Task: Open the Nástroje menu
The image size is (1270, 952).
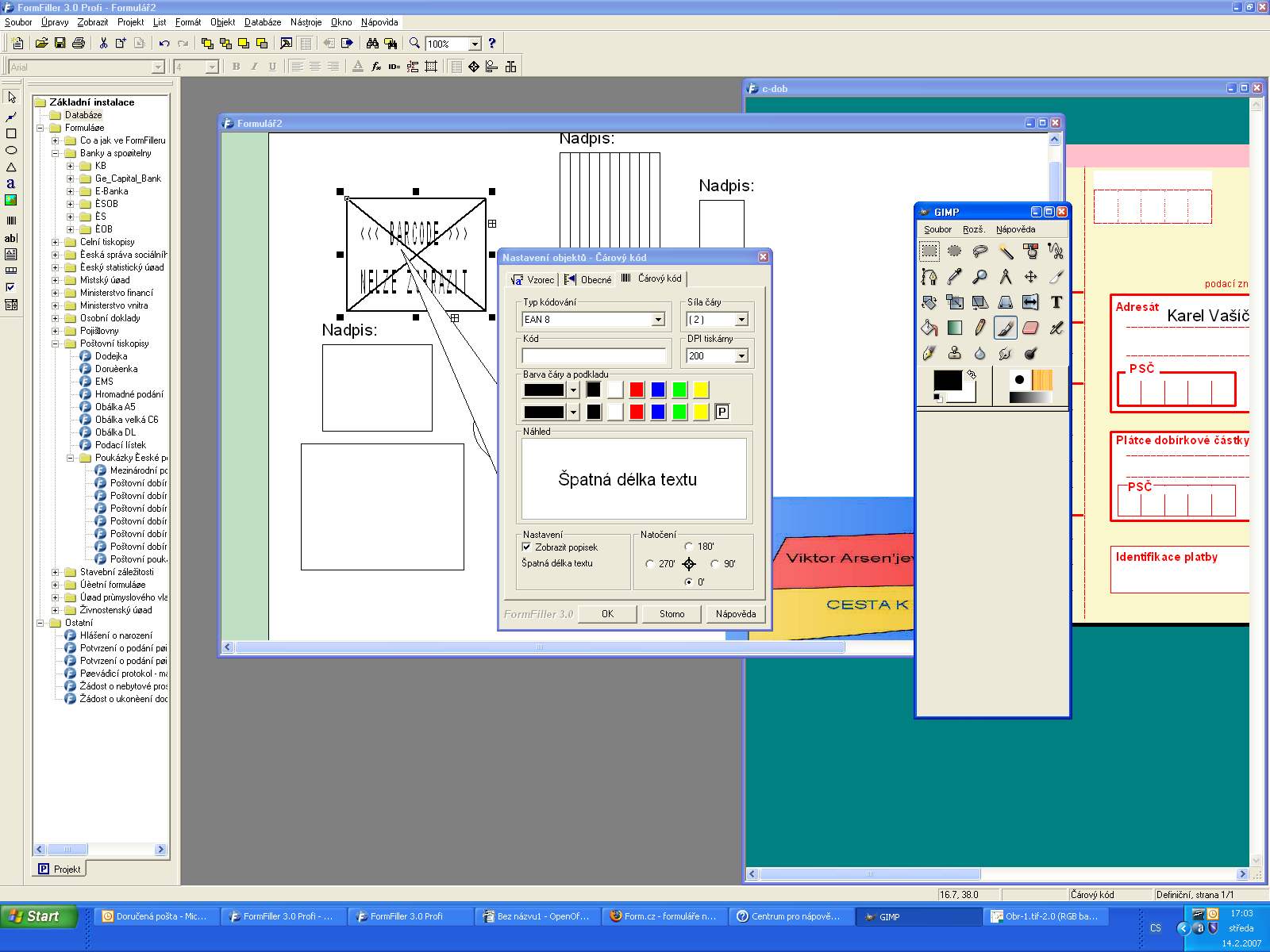Action: (x=306, y=22)
